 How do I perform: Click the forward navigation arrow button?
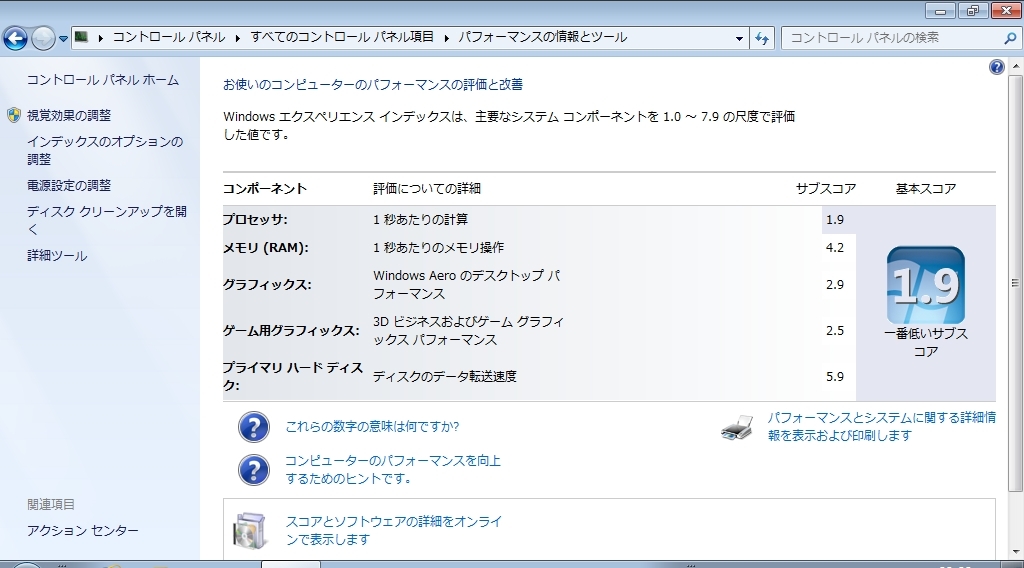coord(43,39)
